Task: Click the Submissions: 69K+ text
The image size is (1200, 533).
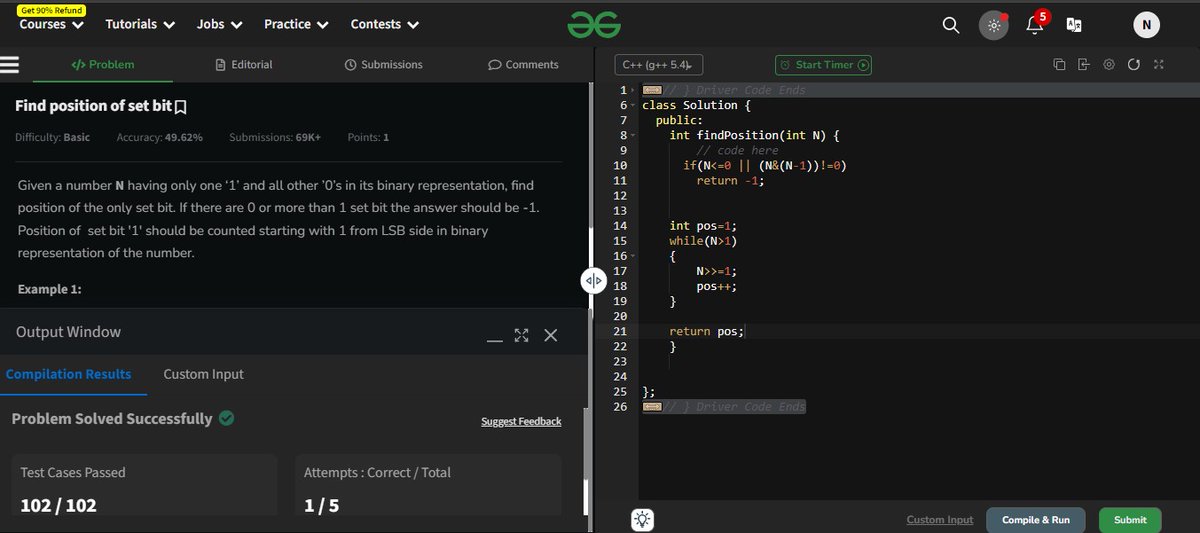Action: coord(275,137)
